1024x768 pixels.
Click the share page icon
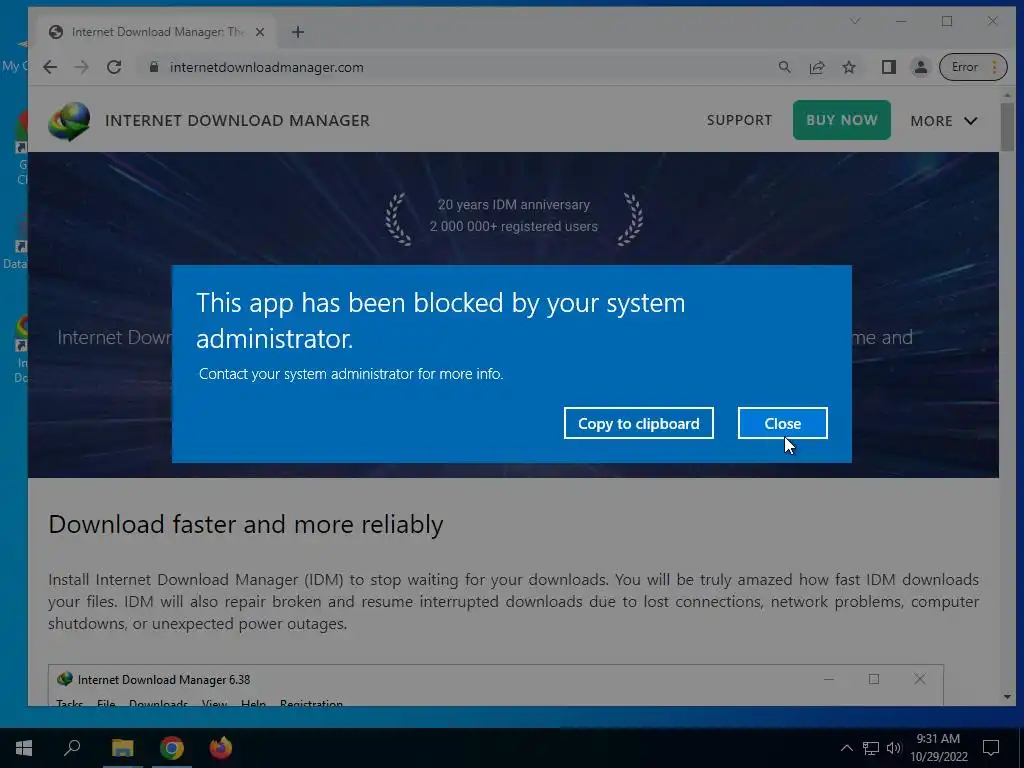(x=817, y=67)
